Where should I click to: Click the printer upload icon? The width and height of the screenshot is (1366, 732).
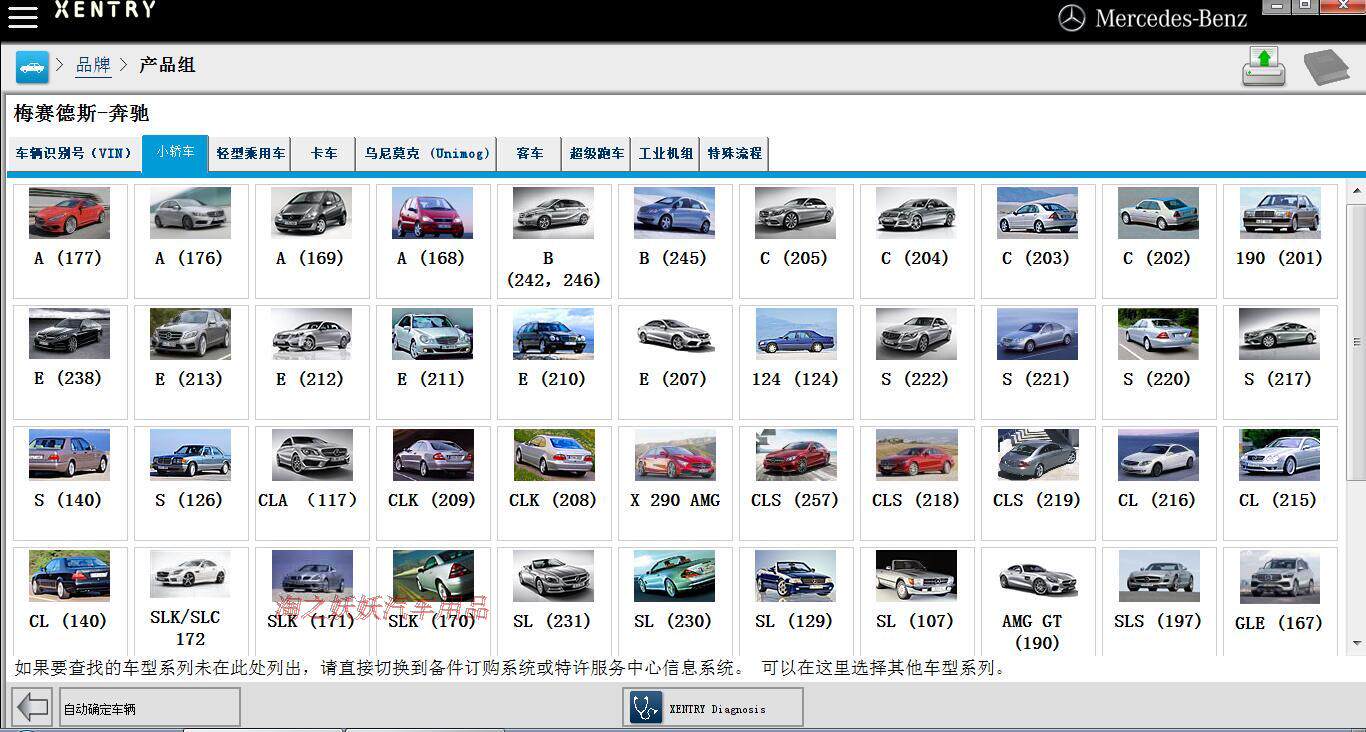pyautogui.click(x=1264, y=67)
